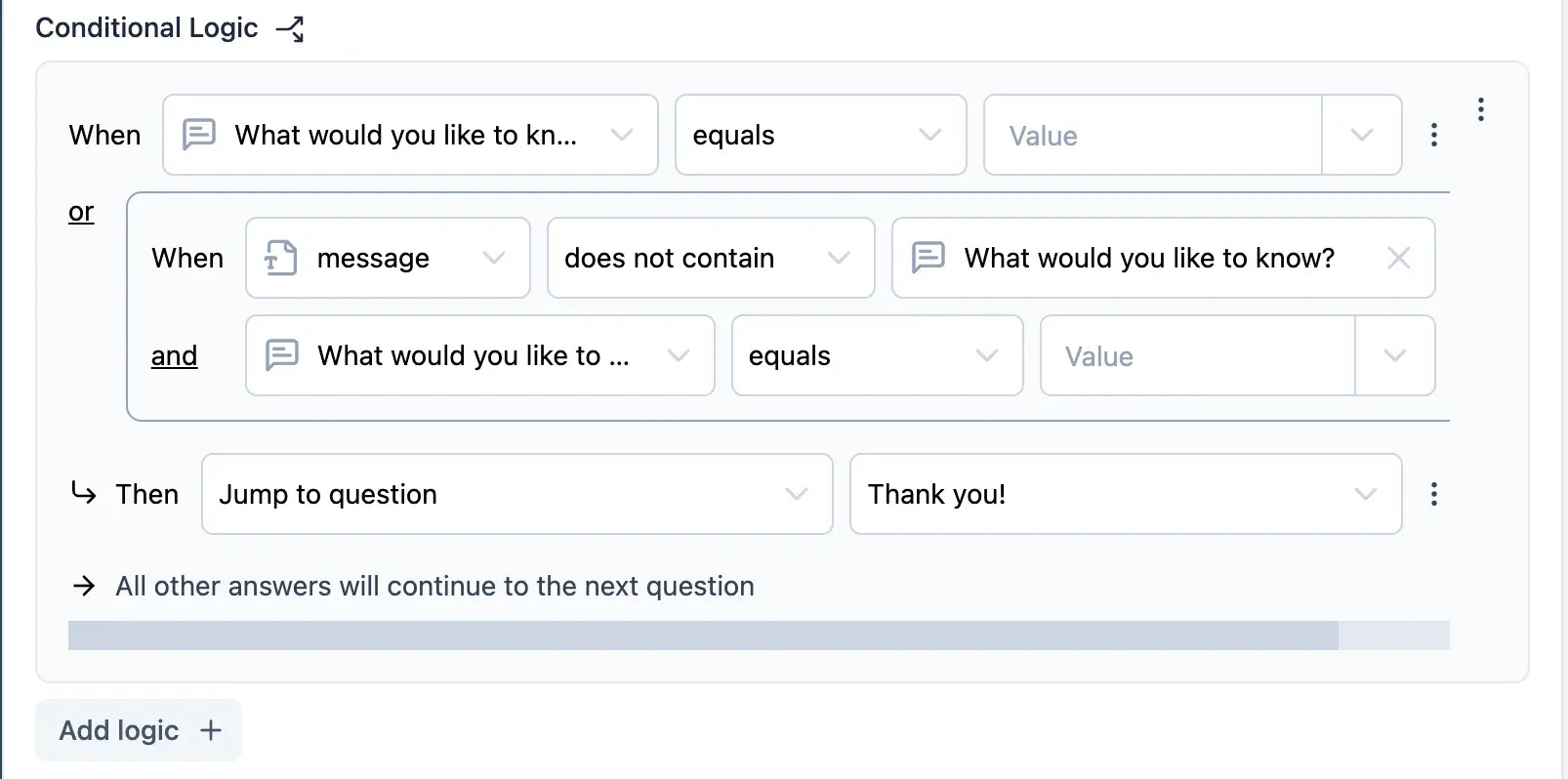1568x779 pixels.
Task: Open the 'Thank you!' target question dropdown
Action: point(1125,494)
